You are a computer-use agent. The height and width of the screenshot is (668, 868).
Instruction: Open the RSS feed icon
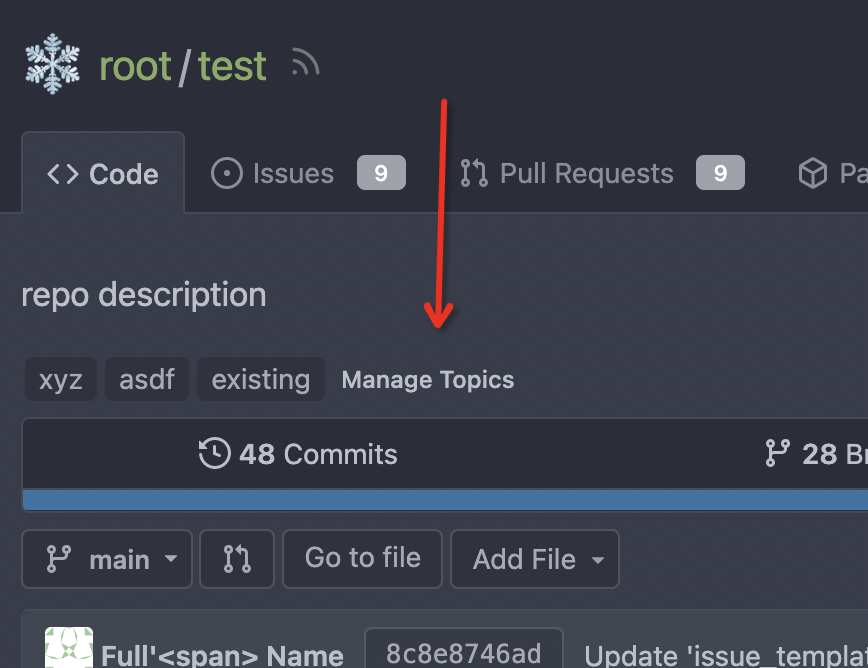coord(306,61)
